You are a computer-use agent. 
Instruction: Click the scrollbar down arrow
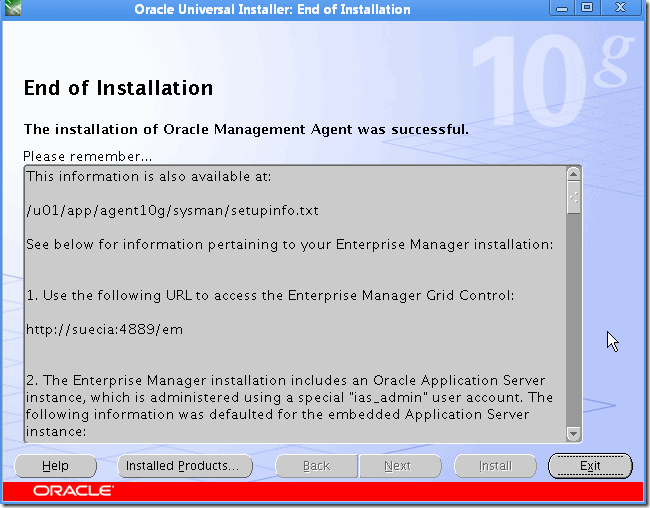click(x=573, y=434)
